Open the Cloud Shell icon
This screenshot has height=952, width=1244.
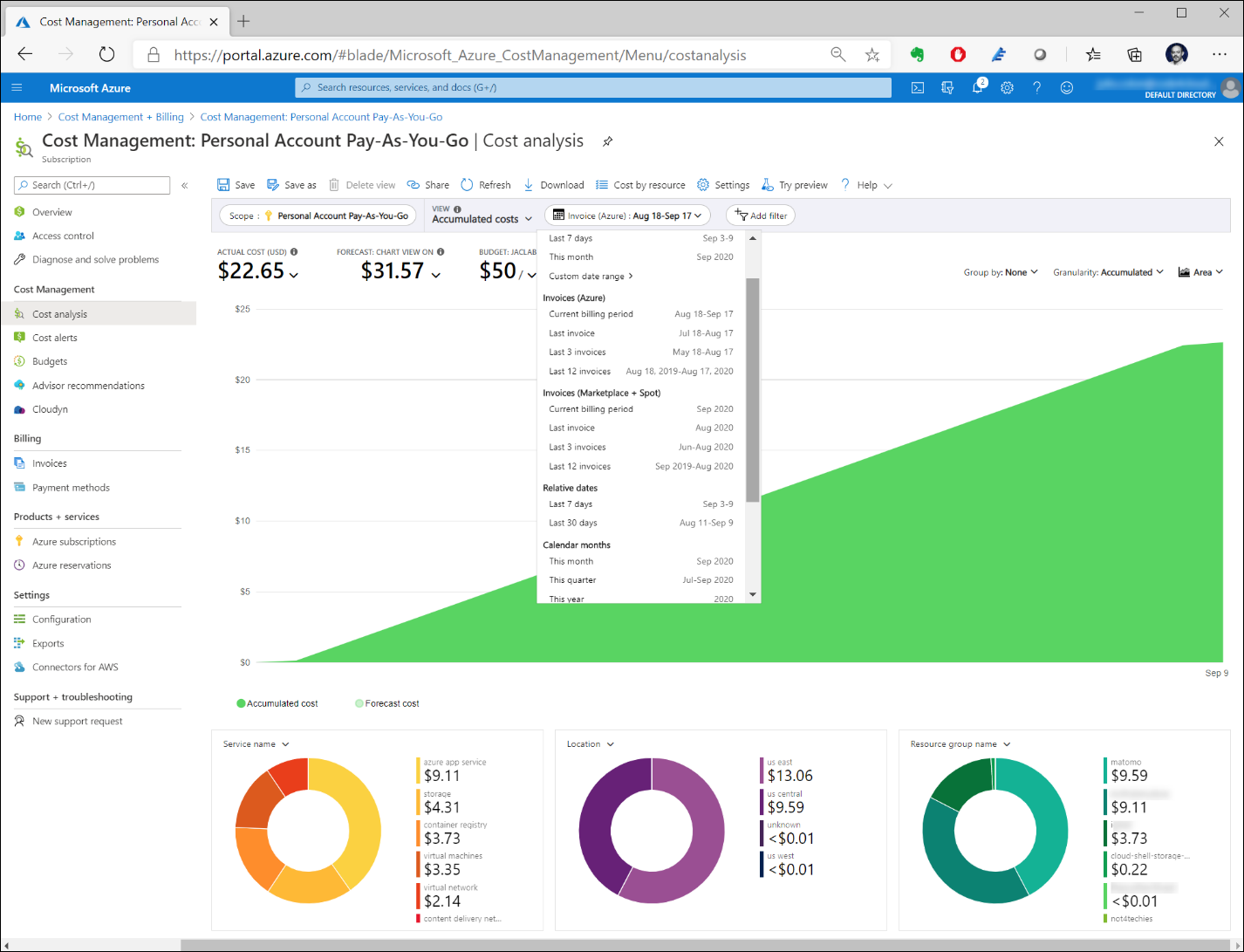918,87
